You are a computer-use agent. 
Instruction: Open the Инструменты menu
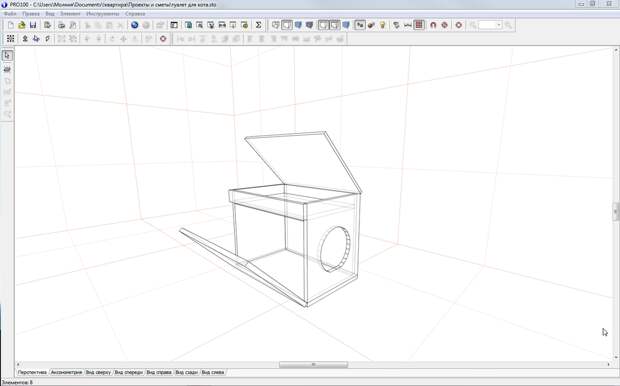click(x=103, y=14)
